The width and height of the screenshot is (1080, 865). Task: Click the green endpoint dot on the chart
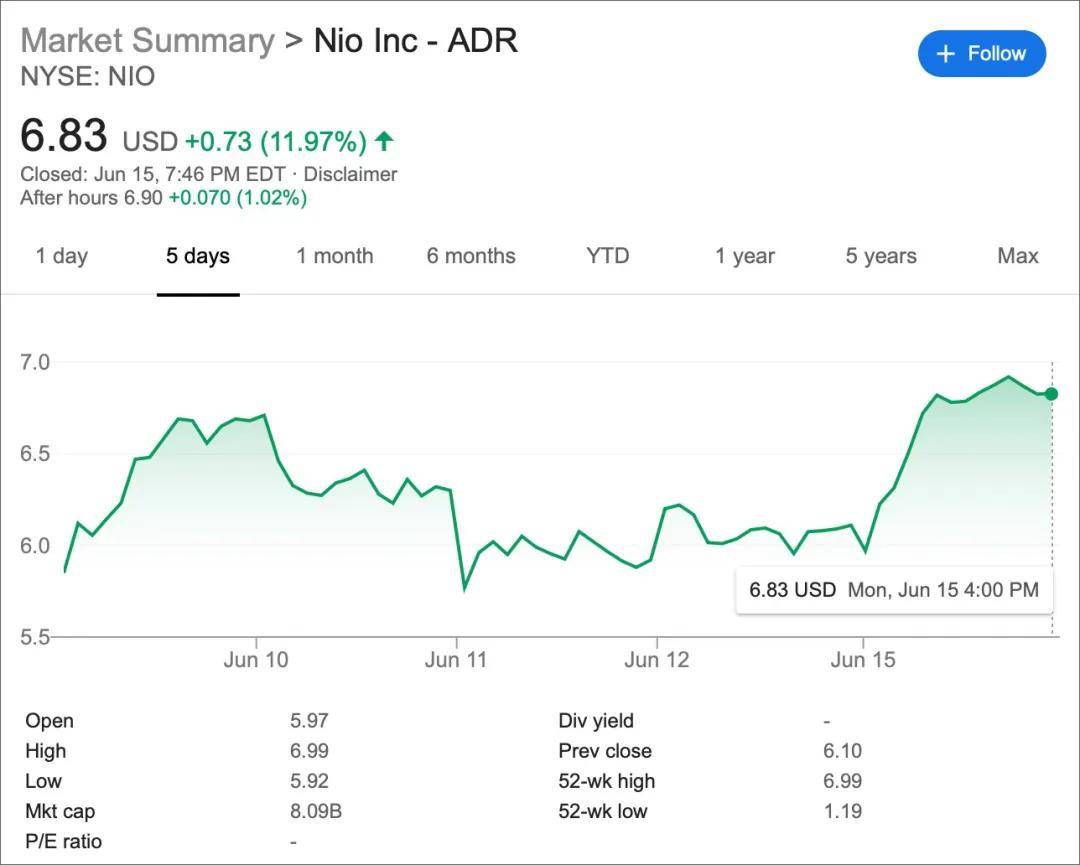[x=1051, y=394]
